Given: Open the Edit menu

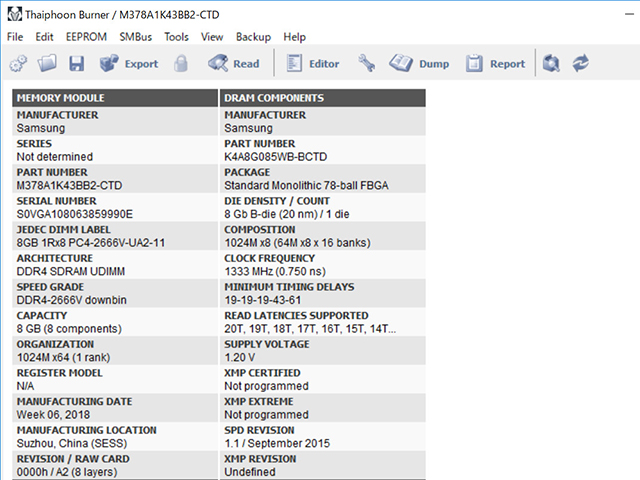Looking at the screenshot, I should point(44,37).
